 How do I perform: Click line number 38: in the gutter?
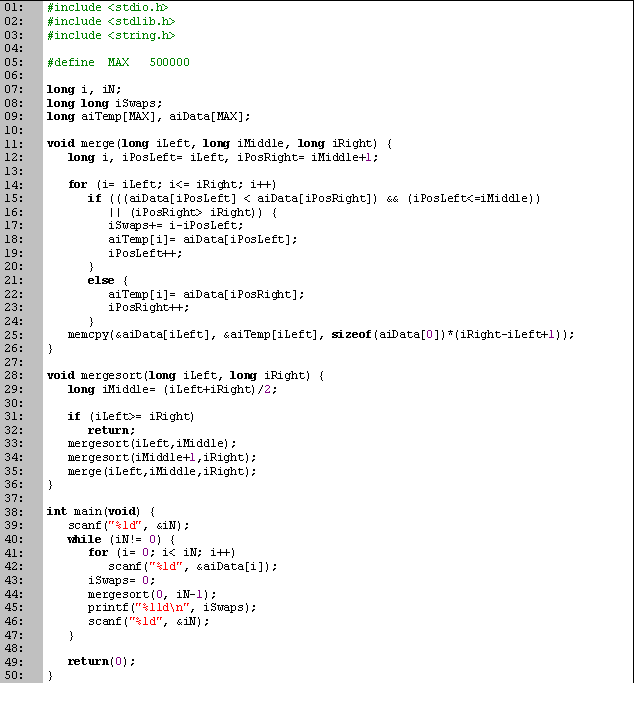point(13,512)
